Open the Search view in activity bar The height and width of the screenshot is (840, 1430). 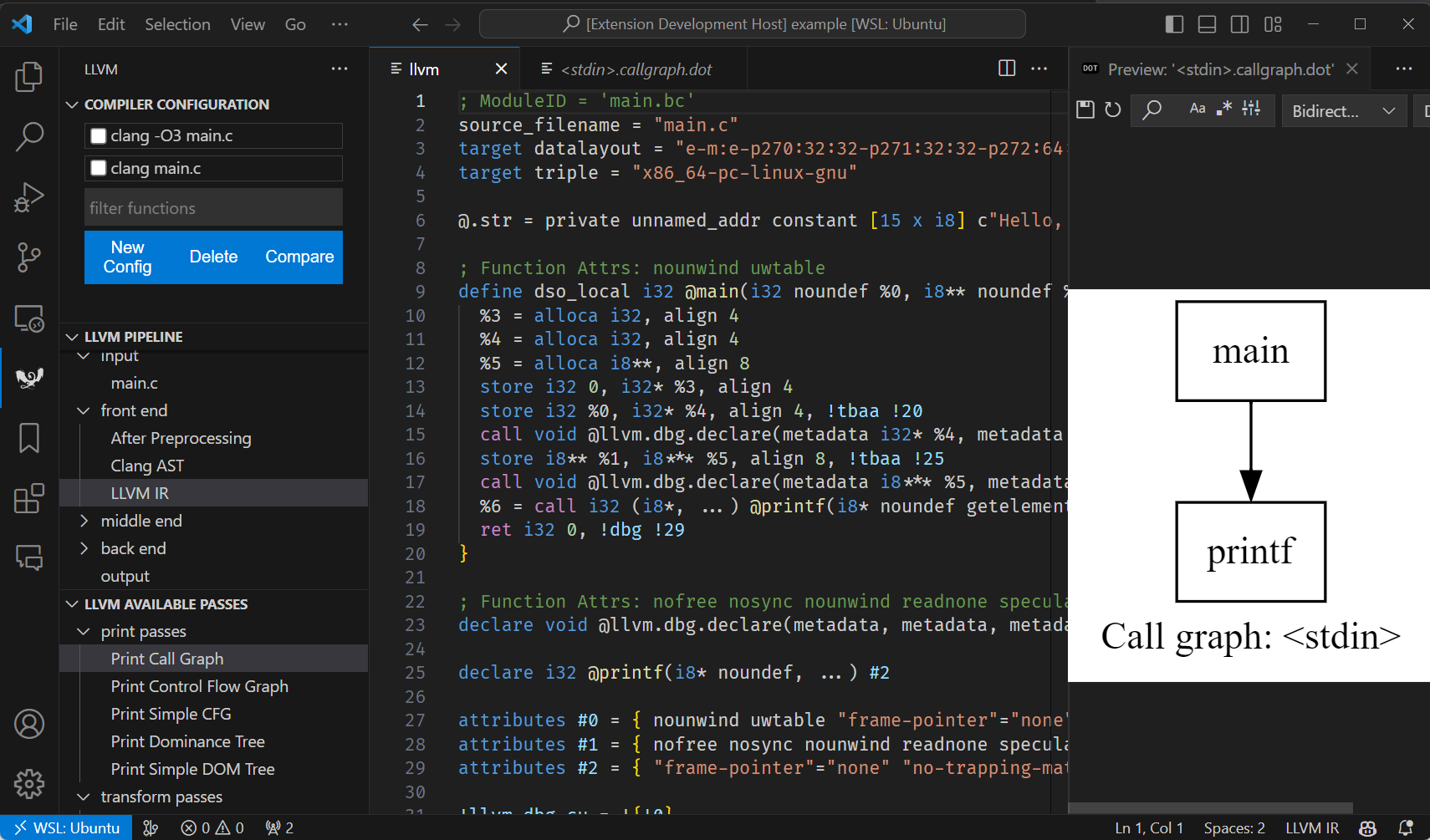tap(29, 136)
